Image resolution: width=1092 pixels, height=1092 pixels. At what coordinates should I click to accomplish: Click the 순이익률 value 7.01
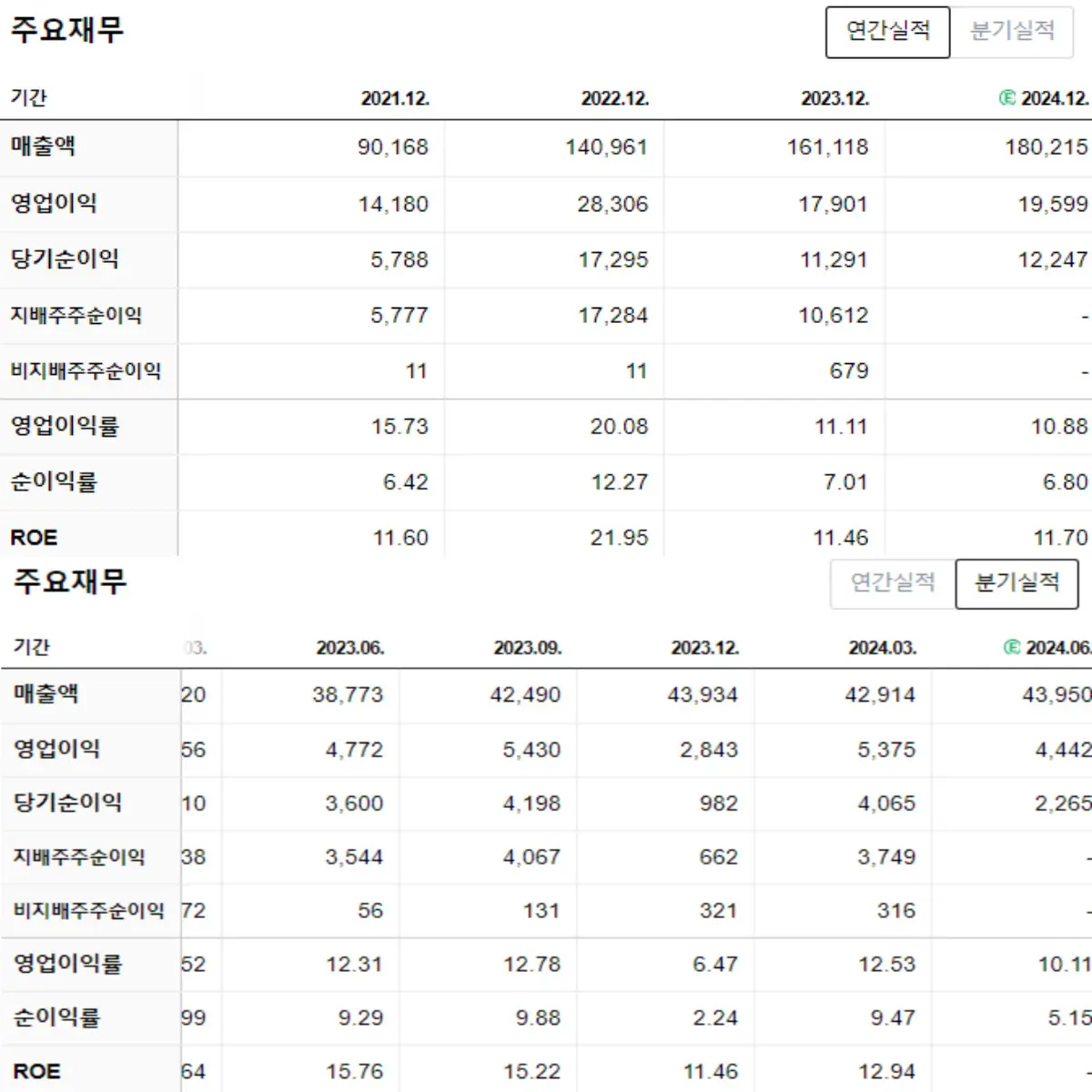coord(845,482)
